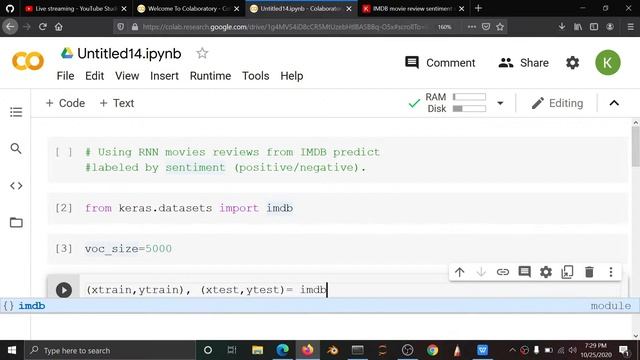
Task: Open Microsoft Edge from the taskbar
Action: 282,350
